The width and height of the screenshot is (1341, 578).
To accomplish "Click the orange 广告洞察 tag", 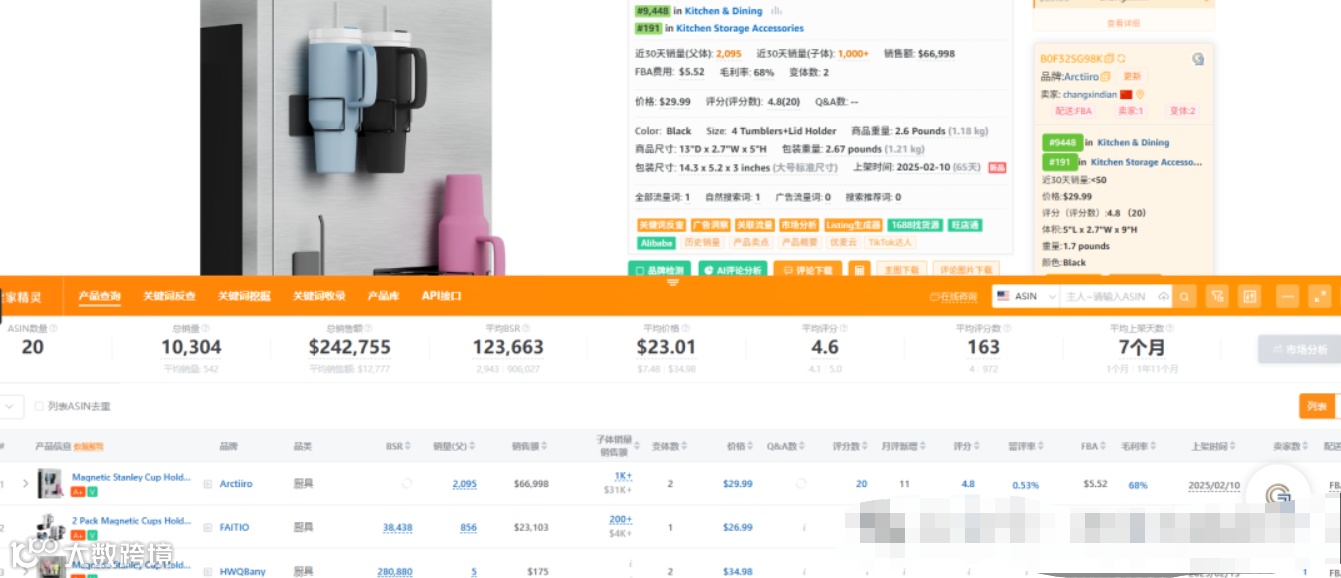I will click(x=709, y=225).
